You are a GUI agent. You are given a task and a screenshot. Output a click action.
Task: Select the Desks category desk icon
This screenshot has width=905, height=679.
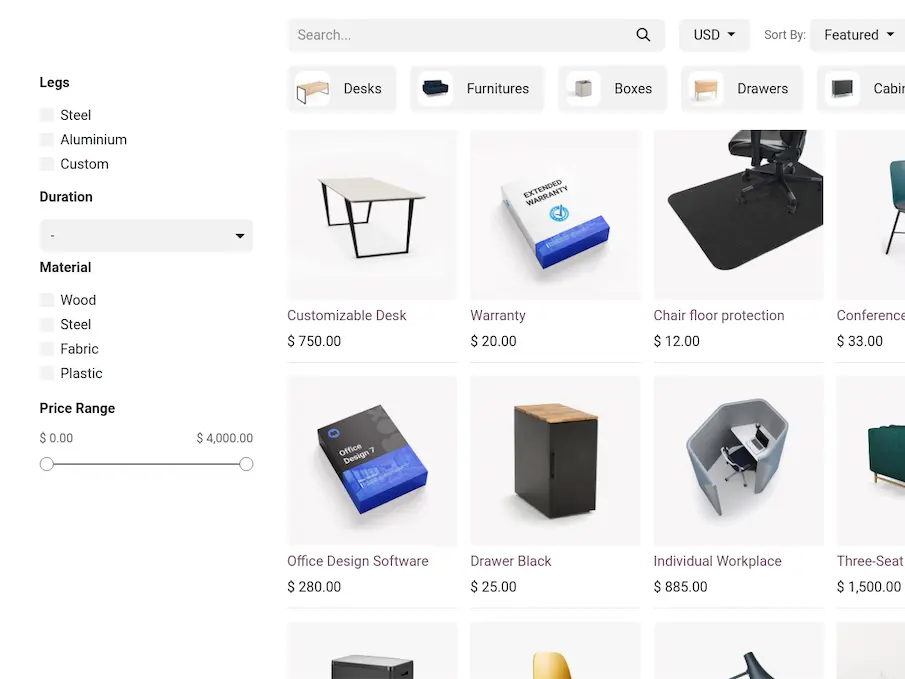313,89
